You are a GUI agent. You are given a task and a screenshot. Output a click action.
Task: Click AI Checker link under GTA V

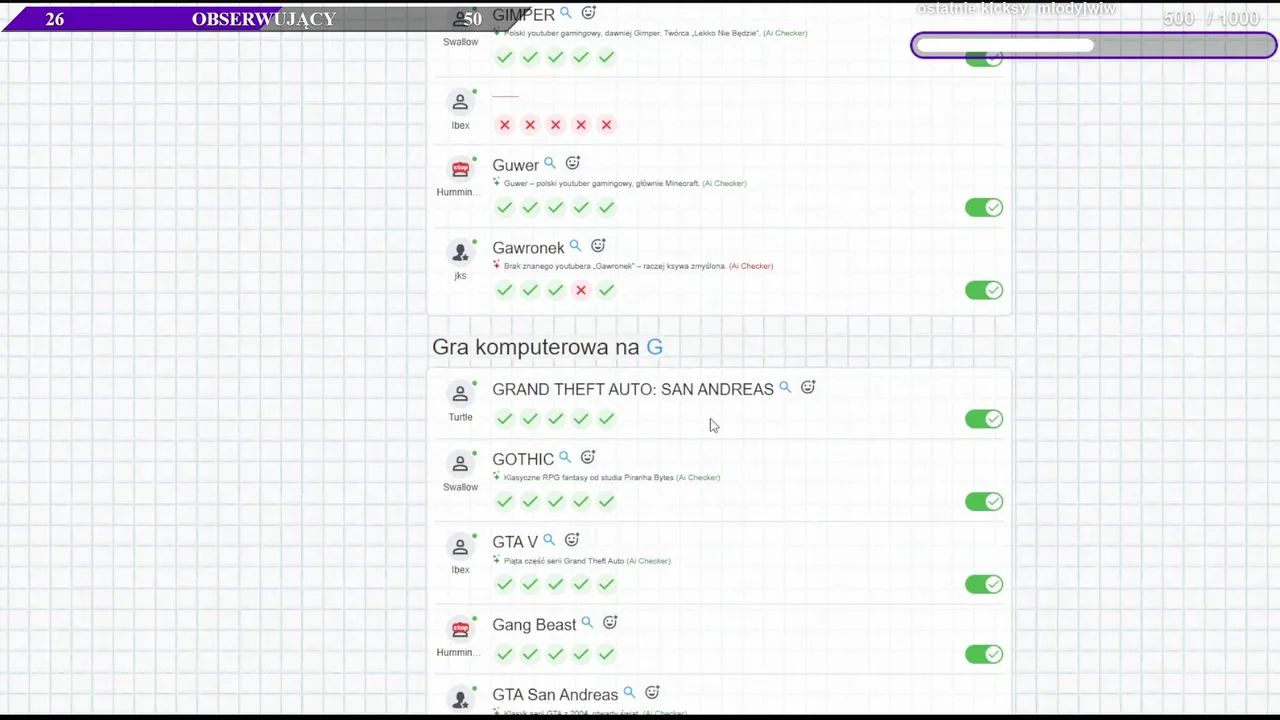coord(649,561)
